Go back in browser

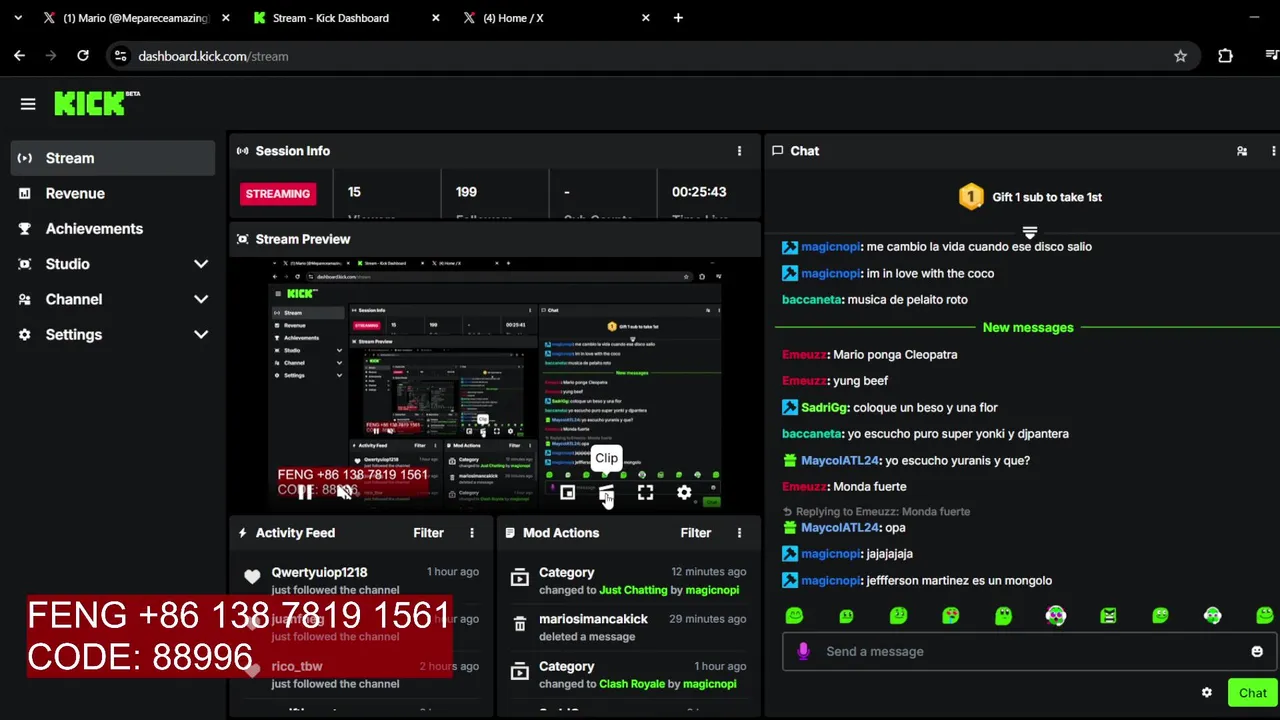point(19,56)
